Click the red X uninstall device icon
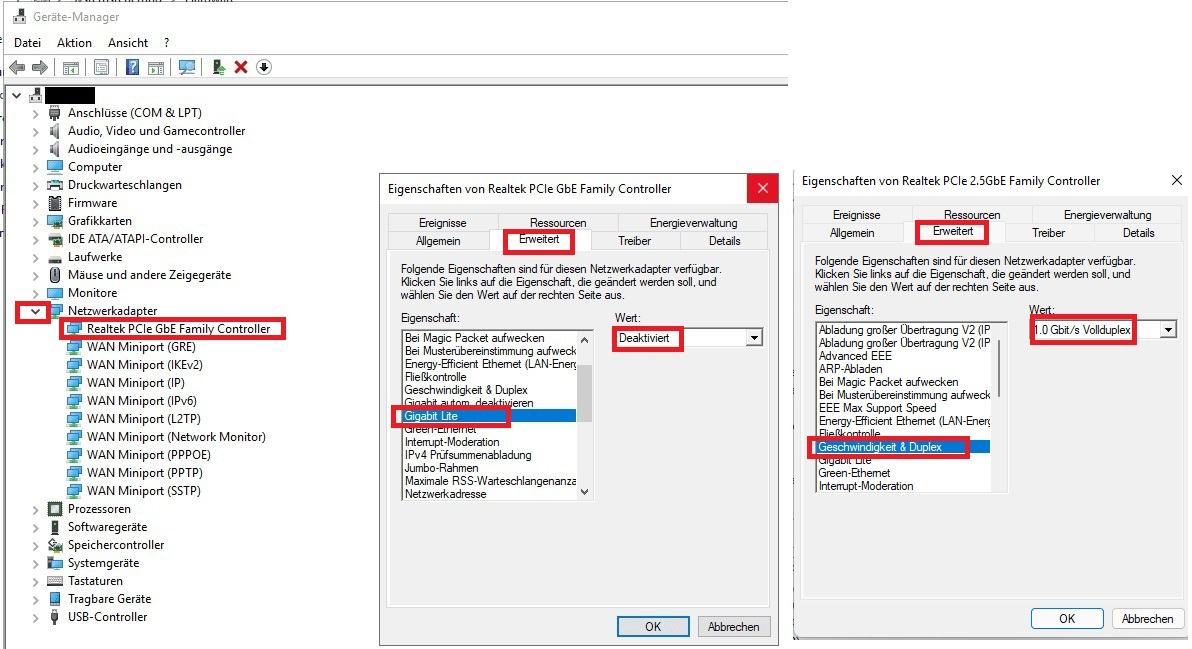Screen dimensions: 1192x649 (x=241, y=68)
